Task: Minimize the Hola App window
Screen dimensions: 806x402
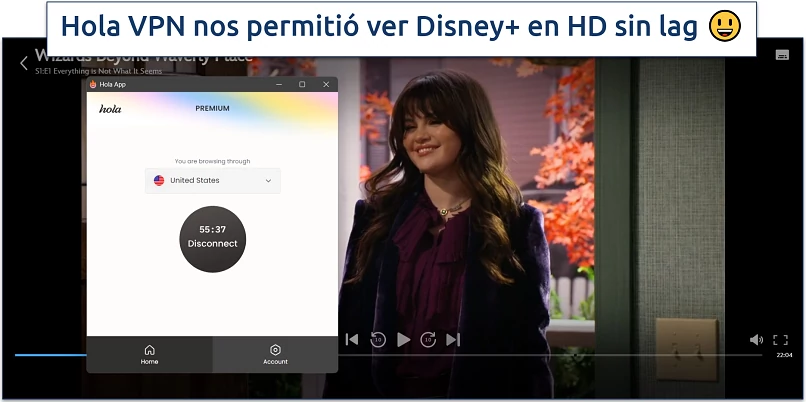Action: click(279, 84)
